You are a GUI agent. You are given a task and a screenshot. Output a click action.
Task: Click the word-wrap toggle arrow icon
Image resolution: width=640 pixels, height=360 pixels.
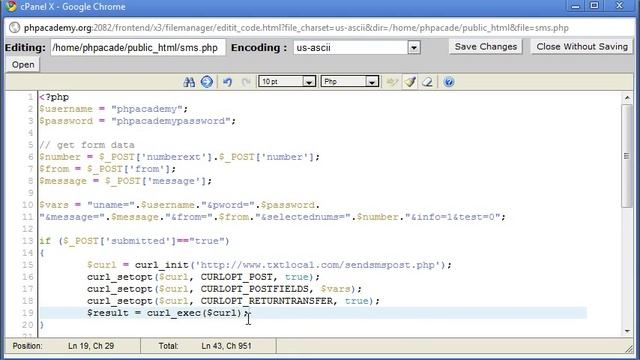[392, 82]
